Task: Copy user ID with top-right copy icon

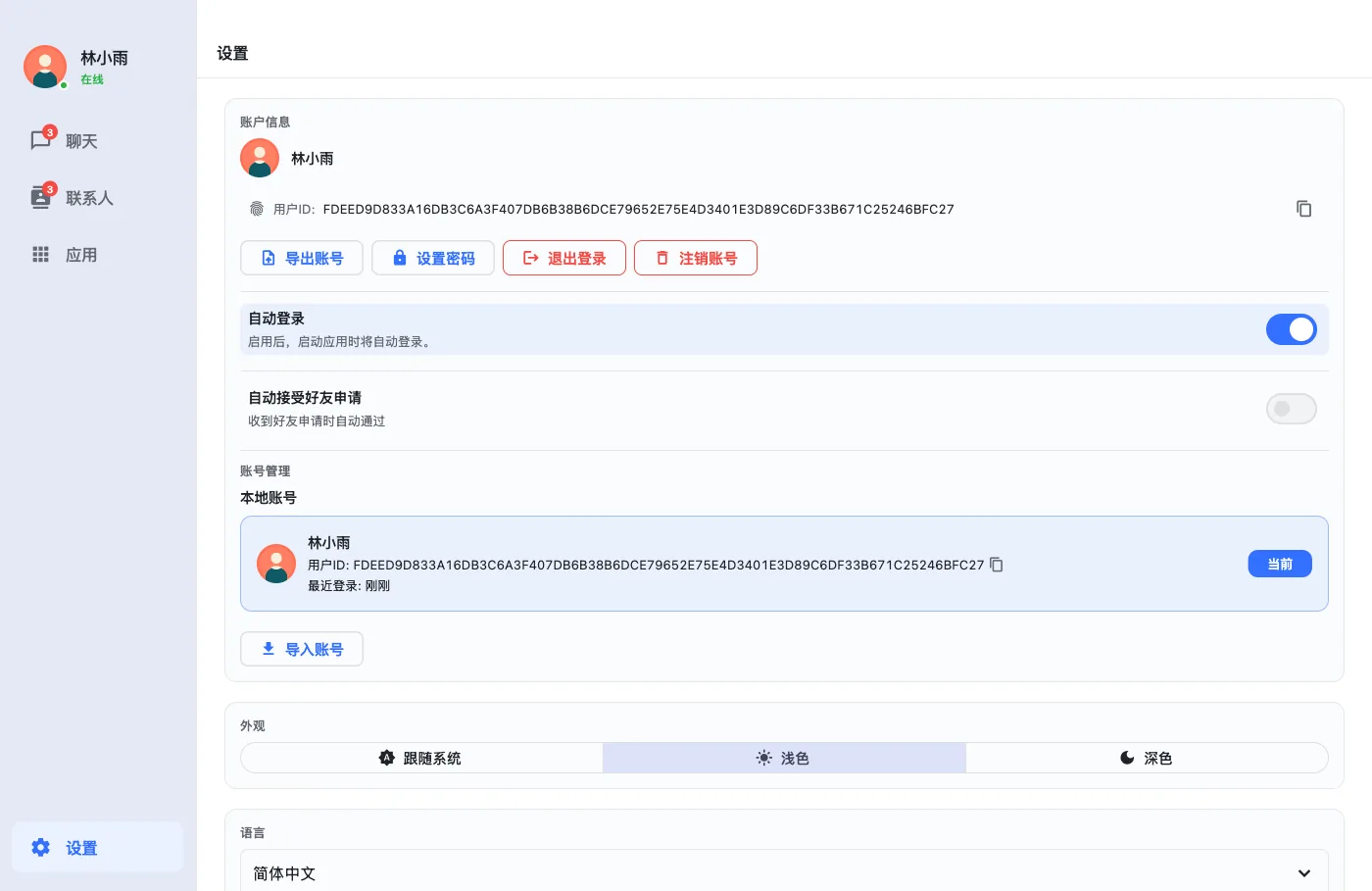Action: point(1303,209)
